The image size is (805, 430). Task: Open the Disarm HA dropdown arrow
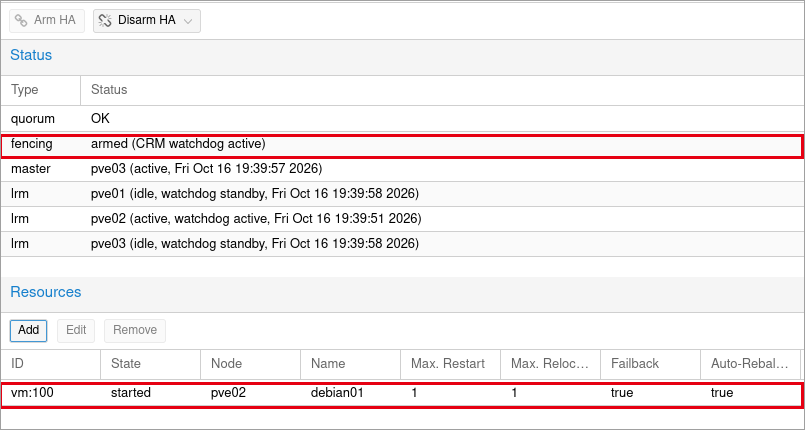188,21
